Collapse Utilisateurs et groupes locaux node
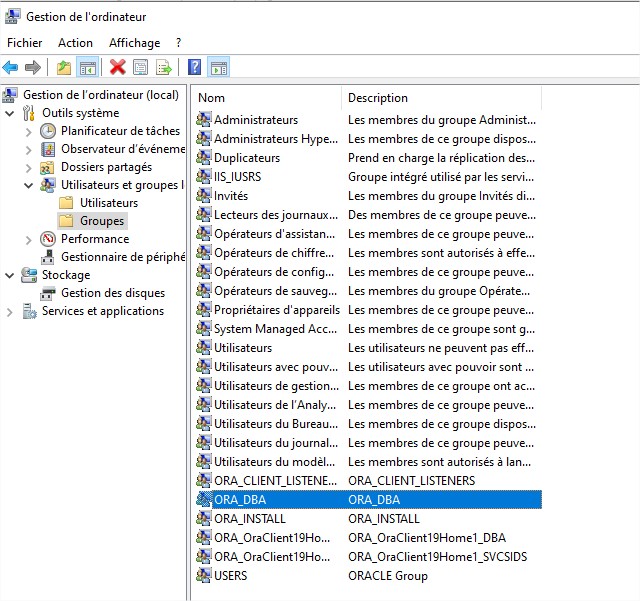The width and height of the screenshot is (640, 601). (28, 185)
